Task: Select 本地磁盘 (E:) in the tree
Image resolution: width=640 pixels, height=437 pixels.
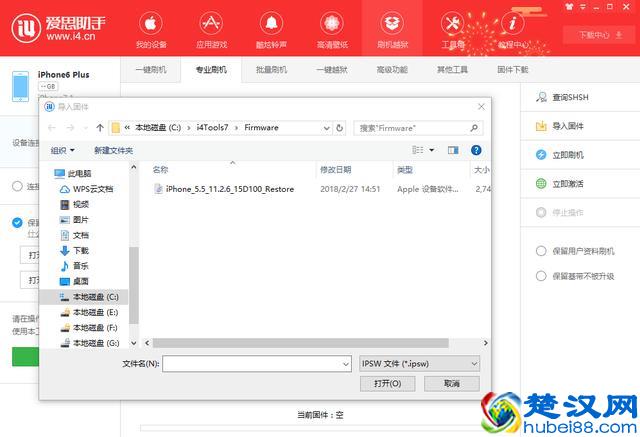Action: 89,313
